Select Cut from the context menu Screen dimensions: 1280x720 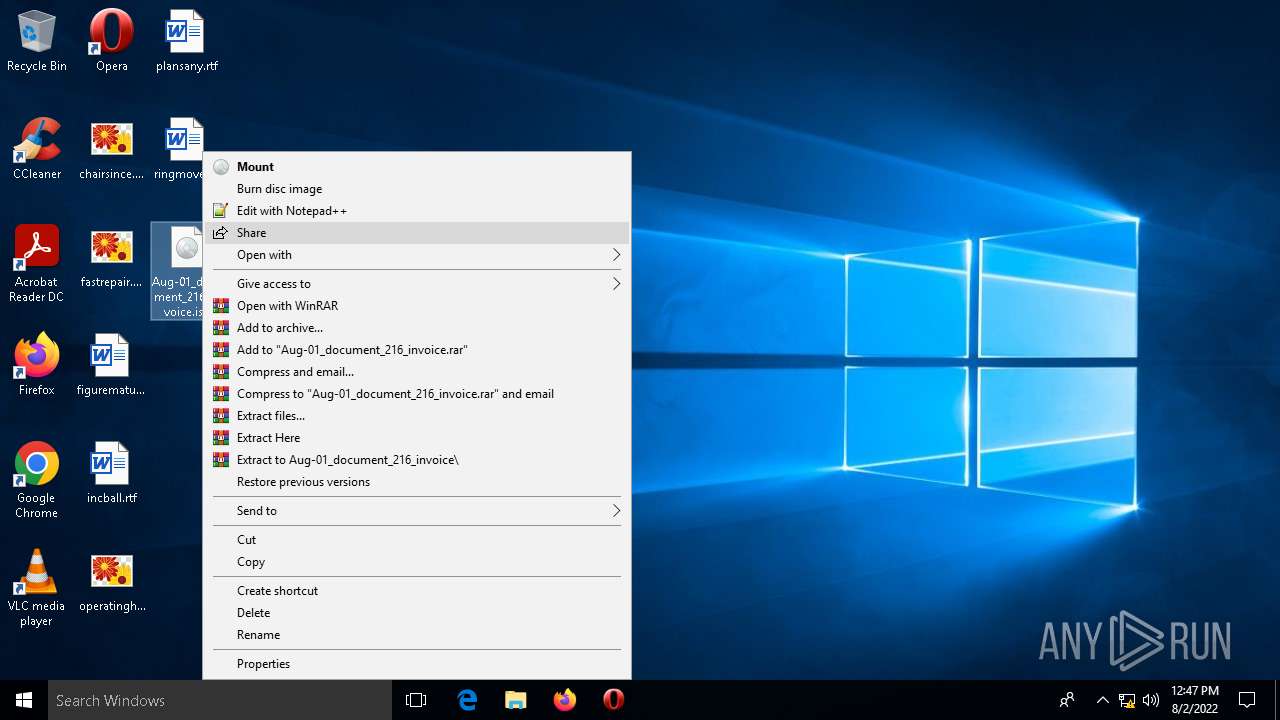(x=417, y=540)
